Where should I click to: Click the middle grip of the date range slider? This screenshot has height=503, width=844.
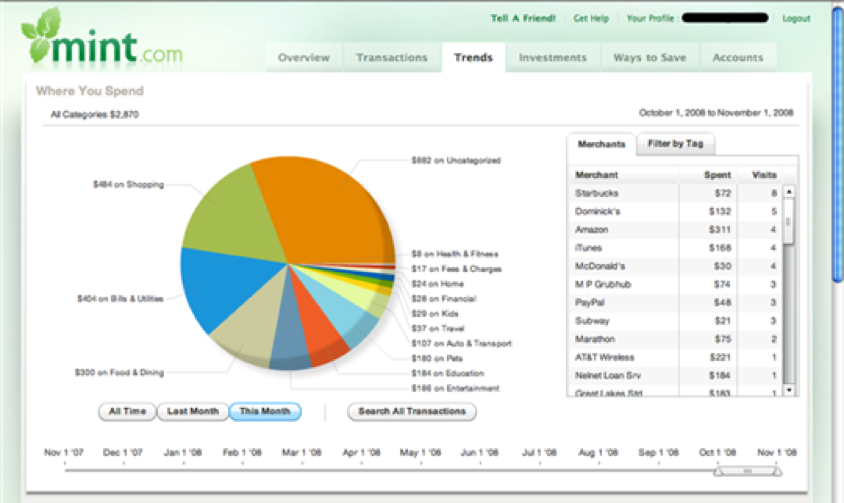[x=747, y=471]
